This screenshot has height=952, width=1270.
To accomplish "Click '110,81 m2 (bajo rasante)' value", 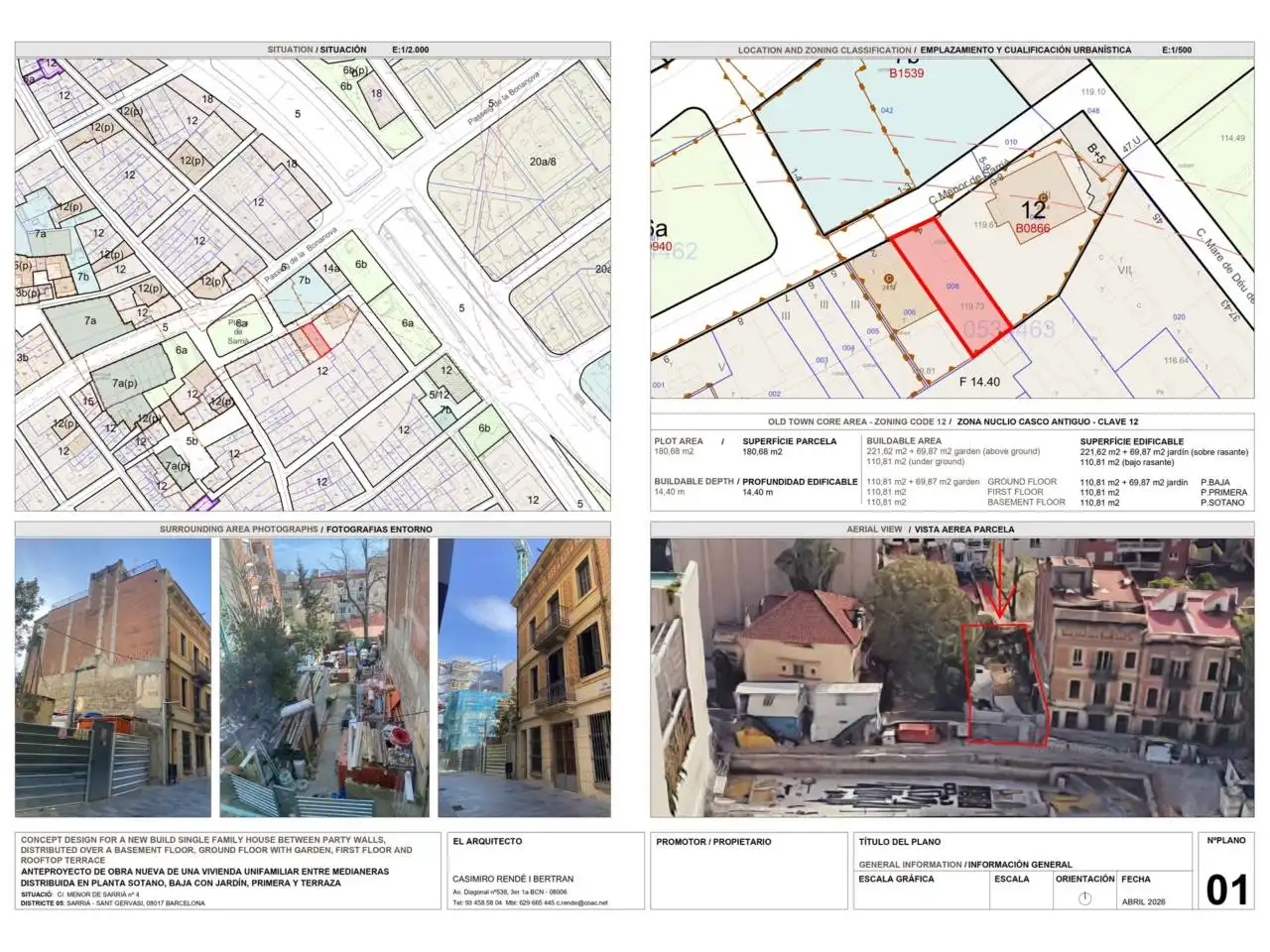I will coord(1127,462).
